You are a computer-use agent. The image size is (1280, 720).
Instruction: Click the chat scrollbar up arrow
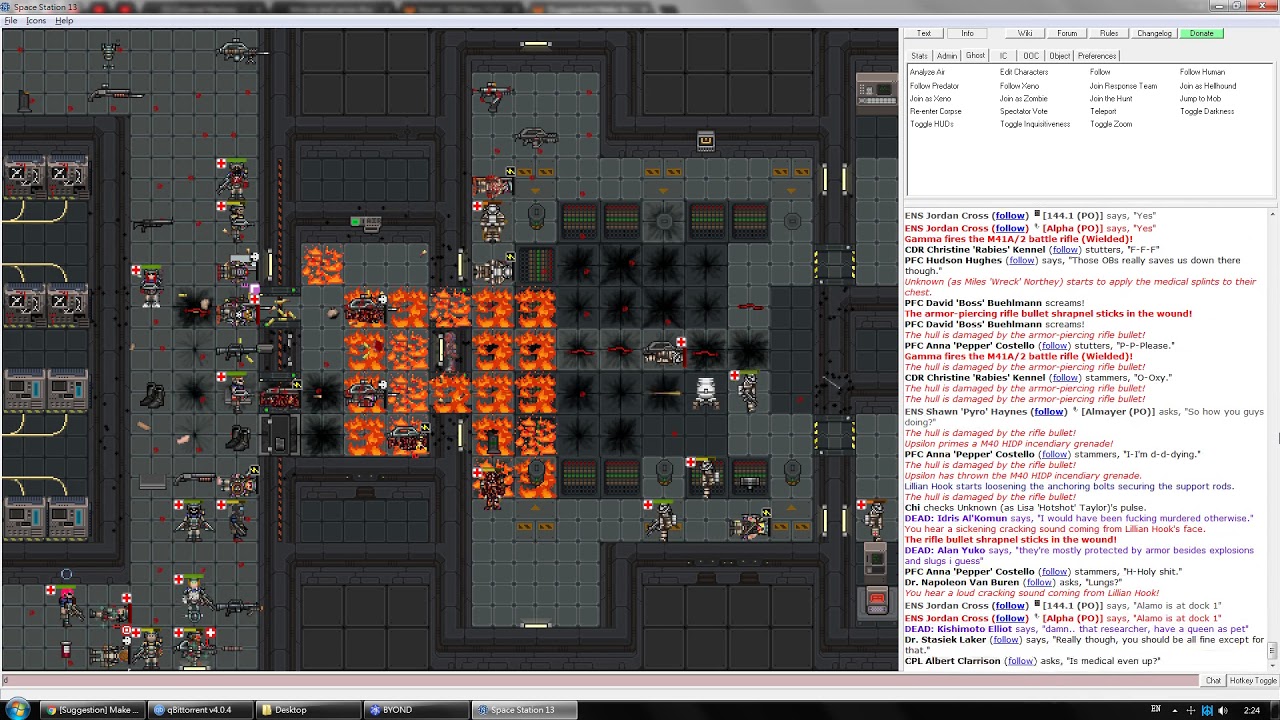coord(1273,213)
